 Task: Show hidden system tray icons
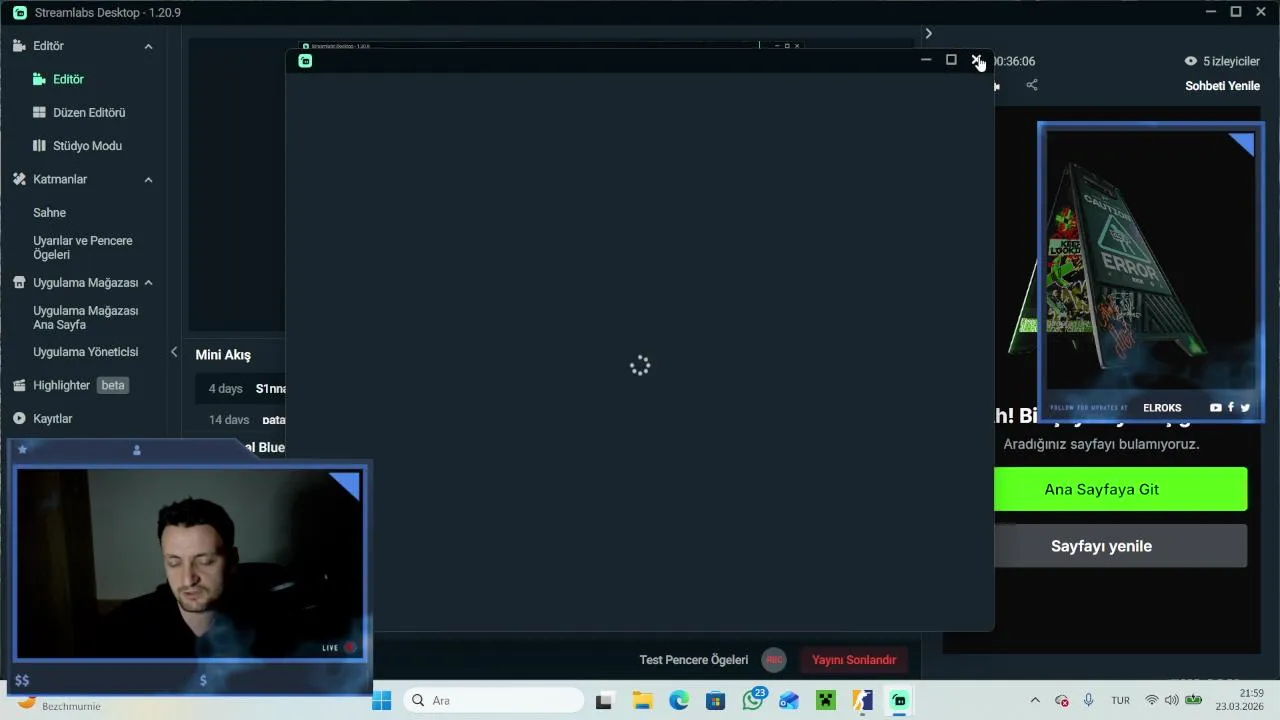pyautogui.click(x=1035, y=701)
